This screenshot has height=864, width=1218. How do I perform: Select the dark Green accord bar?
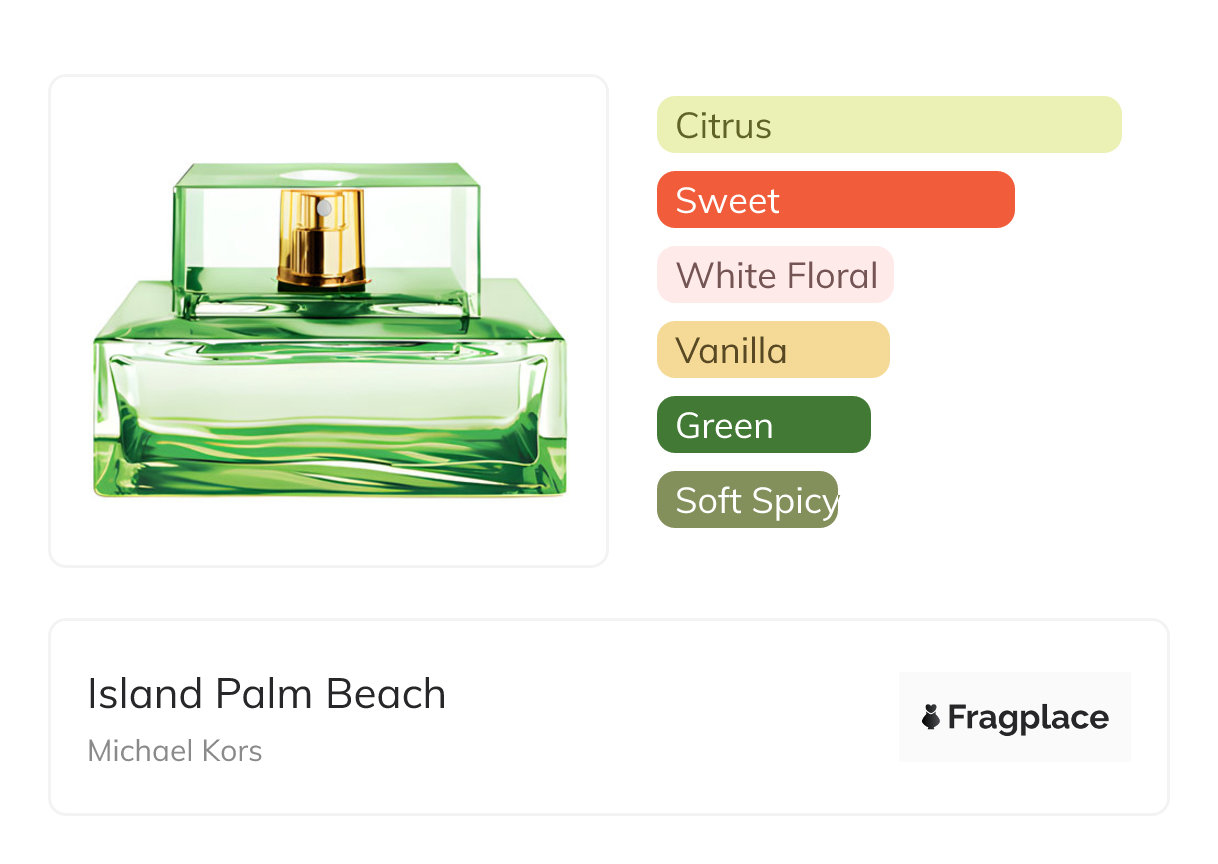(764, 425)
